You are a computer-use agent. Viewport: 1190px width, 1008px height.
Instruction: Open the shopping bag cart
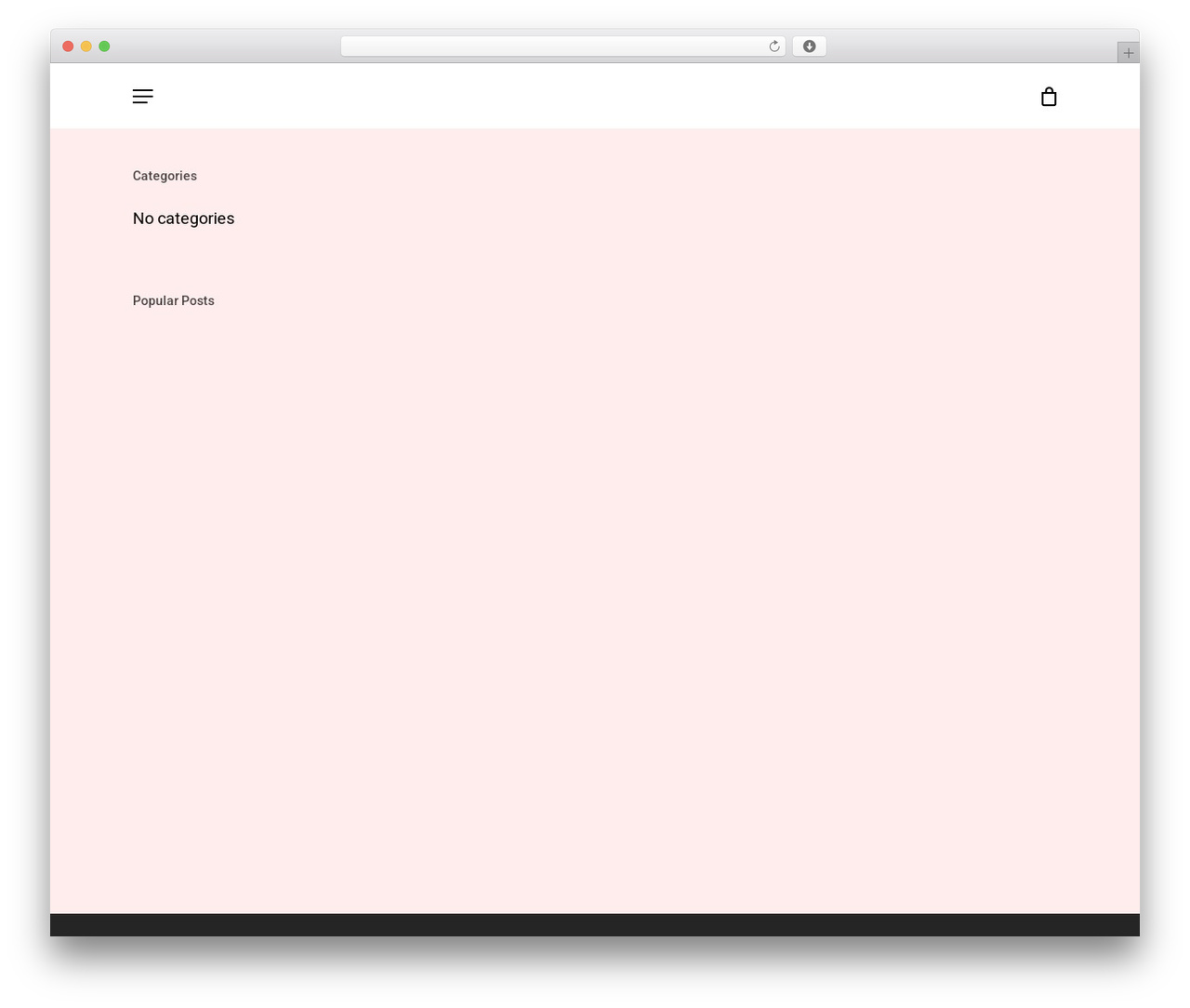(1049, 97)
